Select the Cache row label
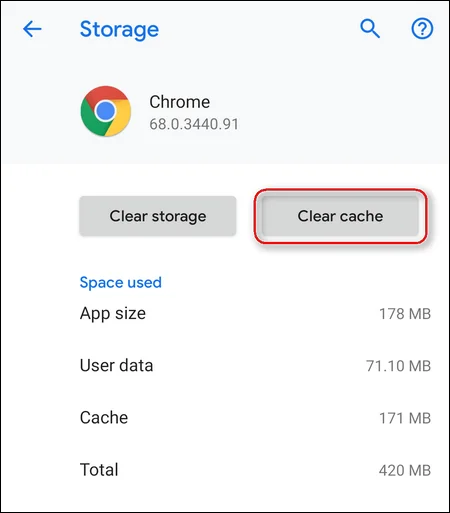The image size is (450, 513). coord(104,418)
